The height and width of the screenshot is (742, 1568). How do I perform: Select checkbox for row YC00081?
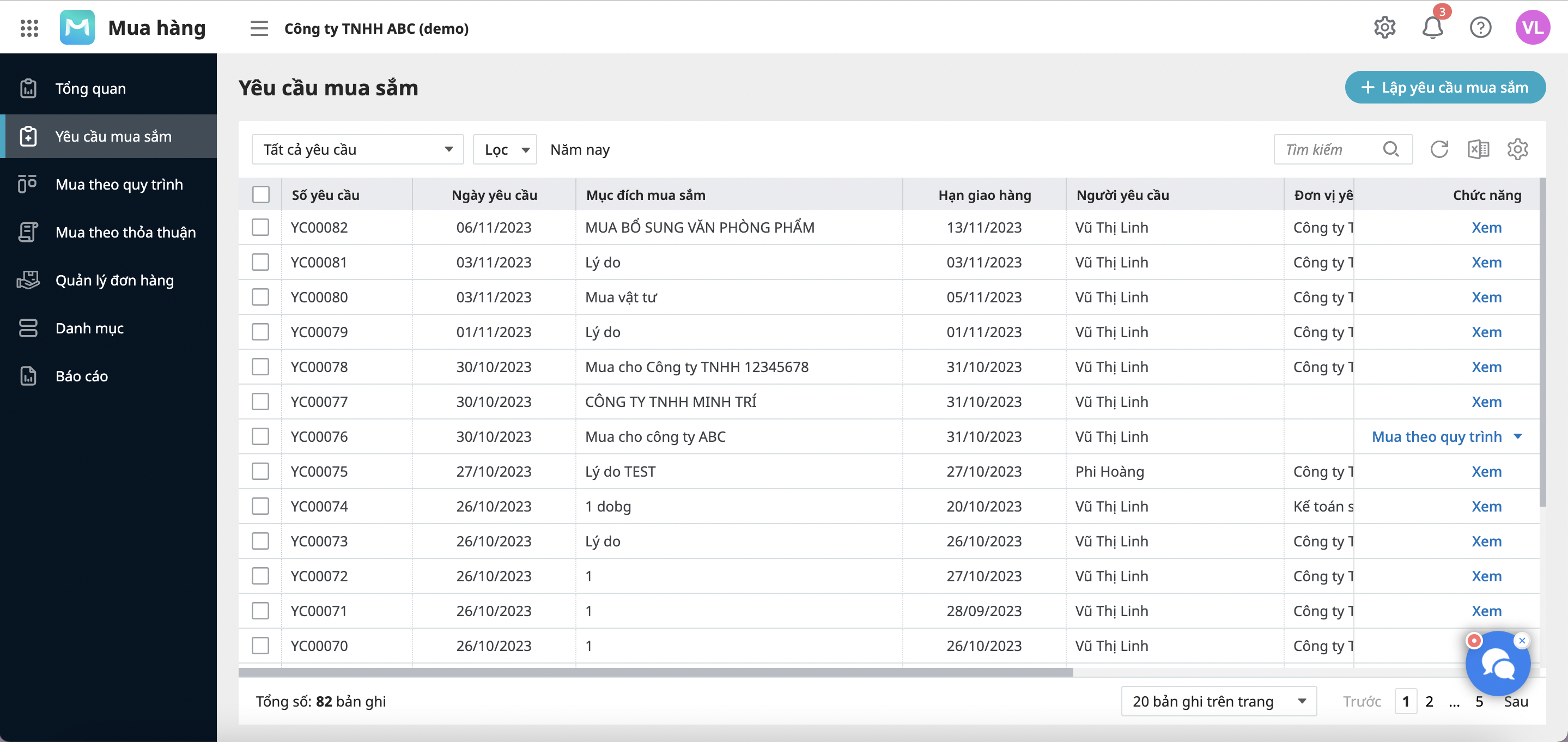point(260,261)
